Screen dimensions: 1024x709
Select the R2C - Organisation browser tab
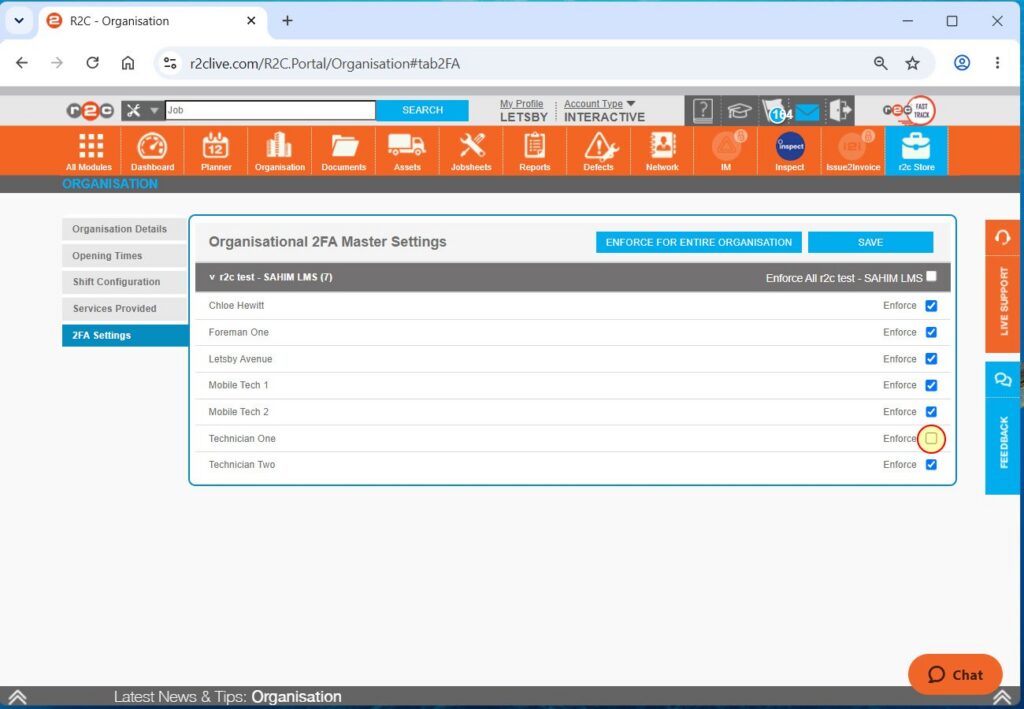point(152,21)
